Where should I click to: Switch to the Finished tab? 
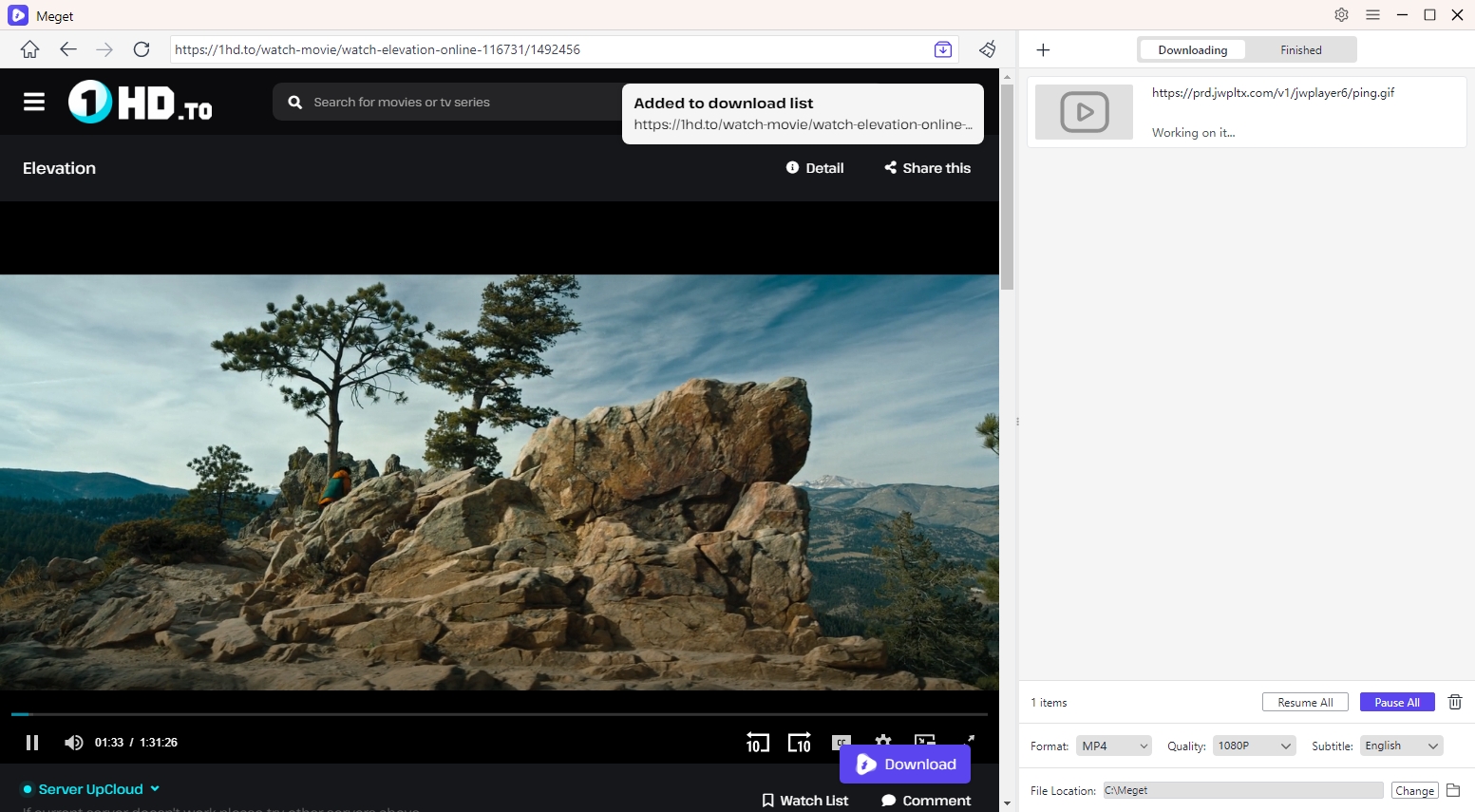click(x=1300, y=49)
